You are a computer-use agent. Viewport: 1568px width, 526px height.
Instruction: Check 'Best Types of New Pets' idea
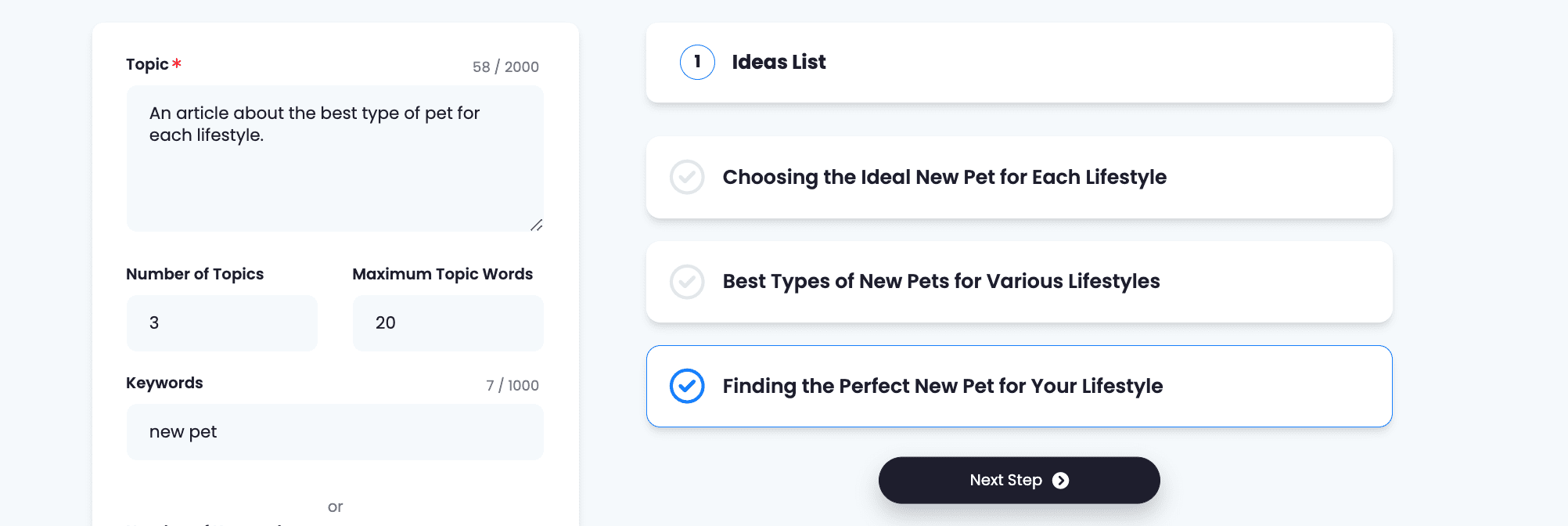click(x=687, y=282)
